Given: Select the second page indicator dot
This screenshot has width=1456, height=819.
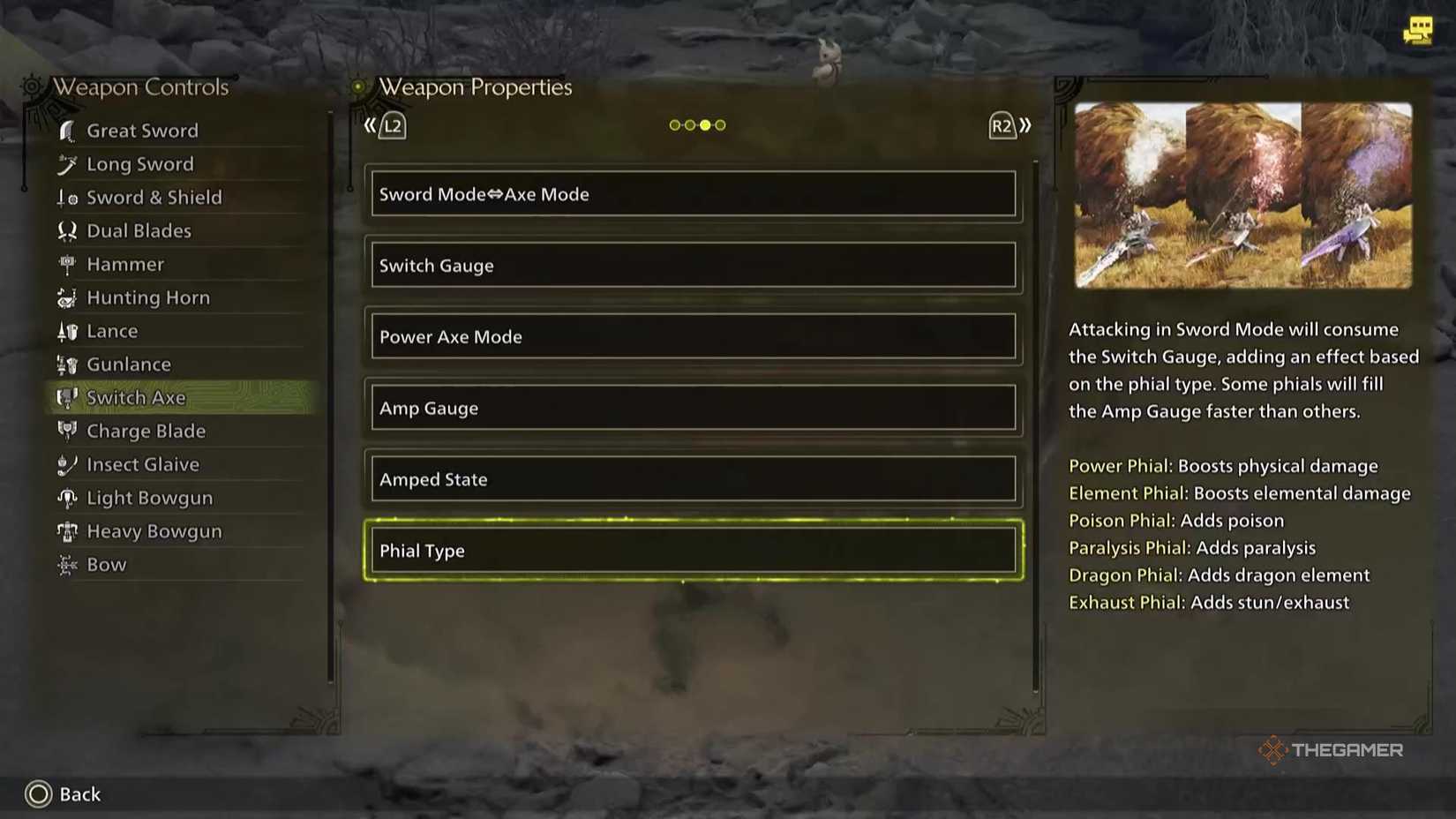Looking at the screenshot, I should (690, 125).
